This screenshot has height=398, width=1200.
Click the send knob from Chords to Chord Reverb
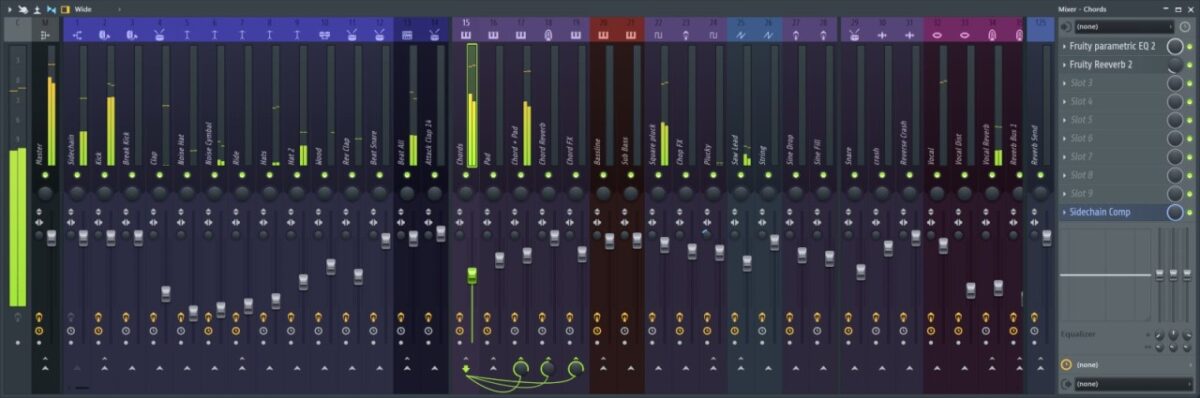(x=548, y=369)
